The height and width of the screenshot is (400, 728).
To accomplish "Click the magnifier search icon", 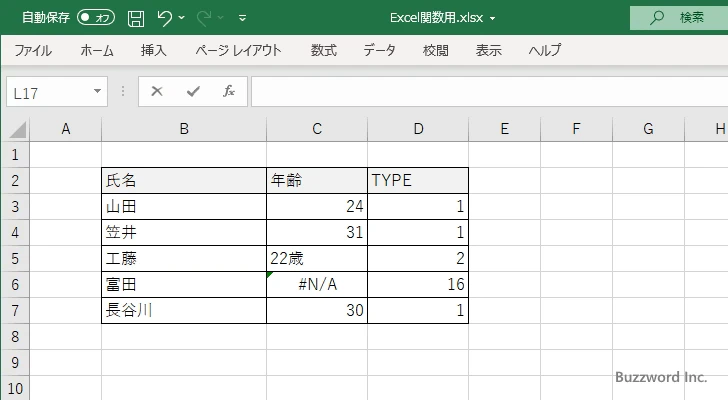I will (656, 18).
